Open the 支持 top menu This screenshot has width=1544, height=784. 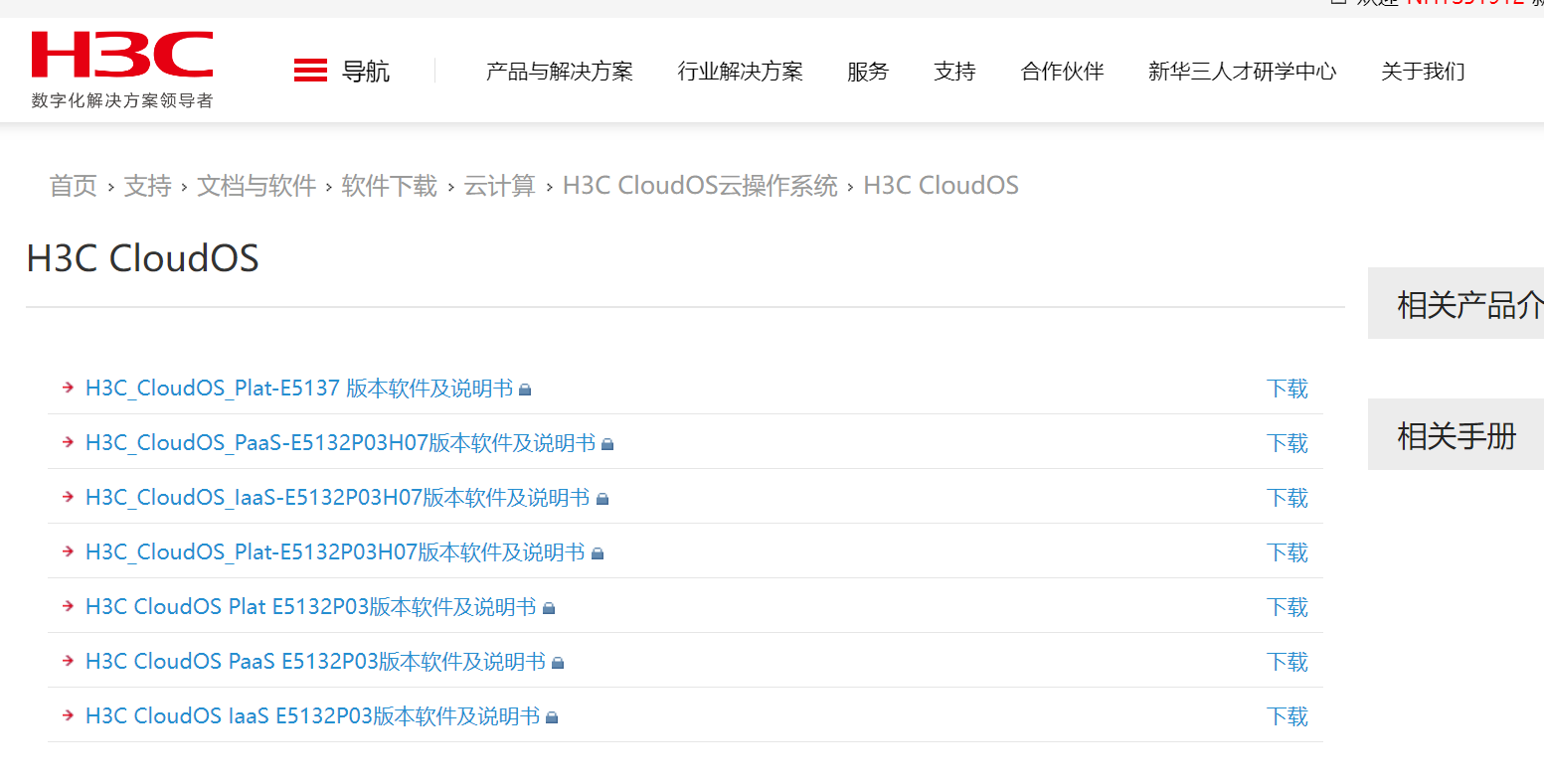click(x=955, y=72)
